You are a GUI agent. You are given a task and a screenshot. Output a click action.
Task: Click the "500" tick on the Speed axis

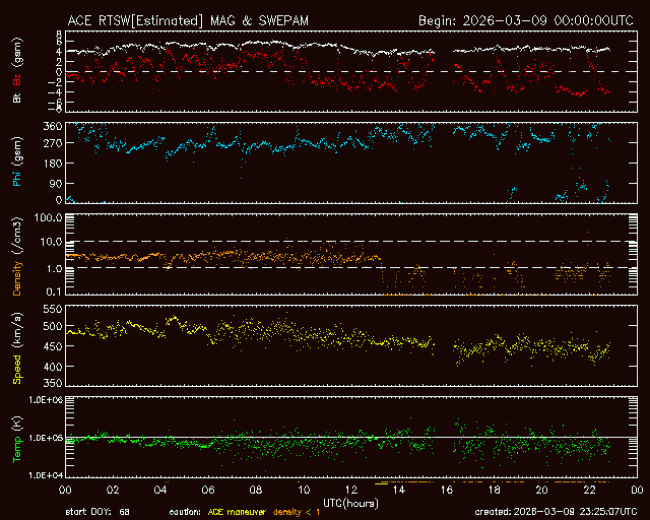pyautogui.click(x=53, y=326)
